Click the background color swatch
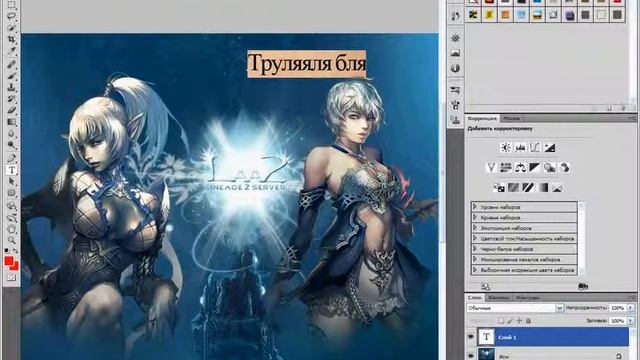 pyautogui.click(x=16, y=267)
